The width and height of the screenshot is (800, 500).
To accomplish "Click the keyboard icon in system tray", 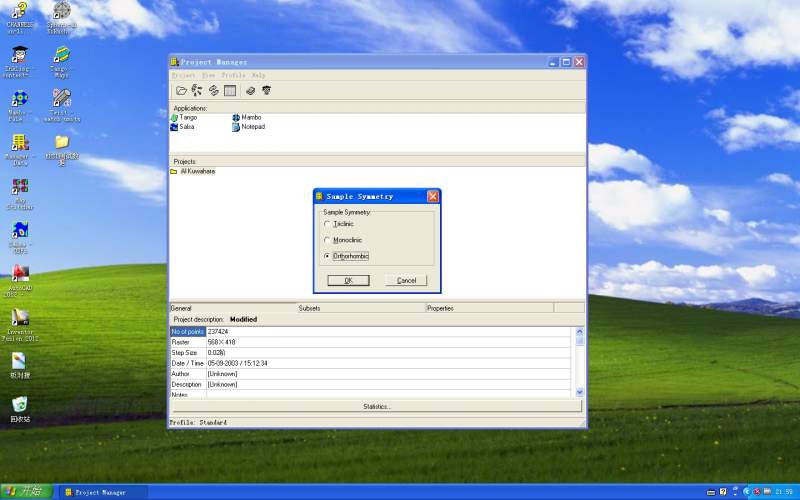I will [x=711, y=492].
